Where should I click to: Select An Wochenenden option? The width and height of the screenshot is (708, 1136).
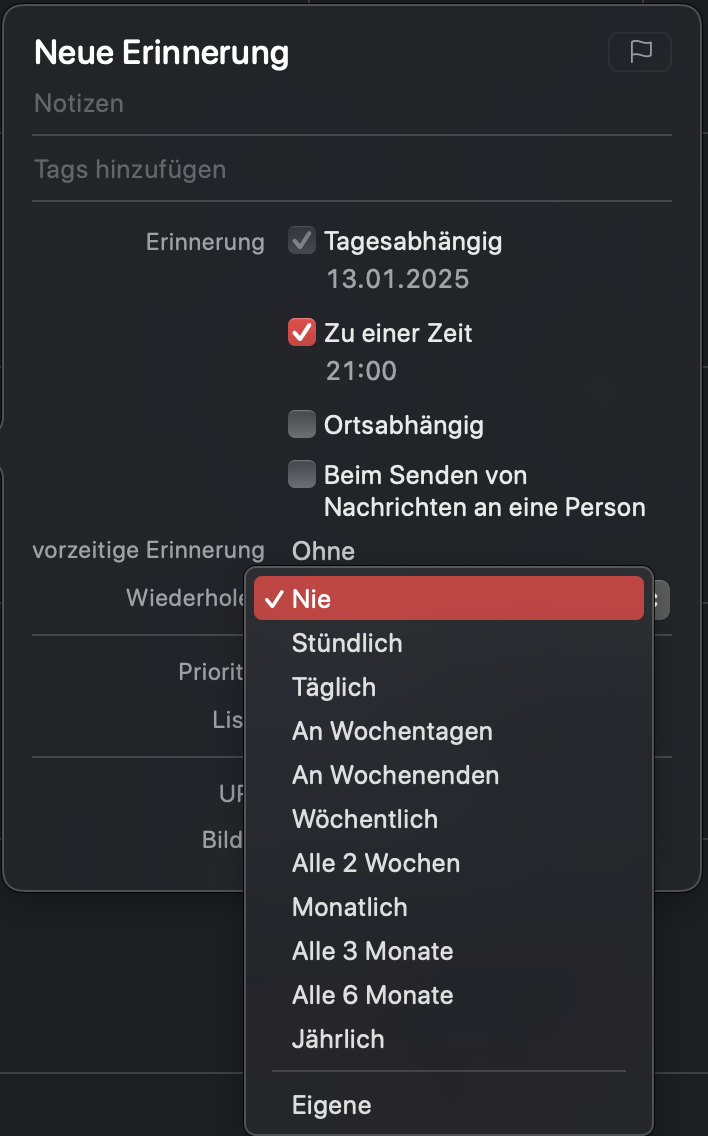(x=395, y=775)
